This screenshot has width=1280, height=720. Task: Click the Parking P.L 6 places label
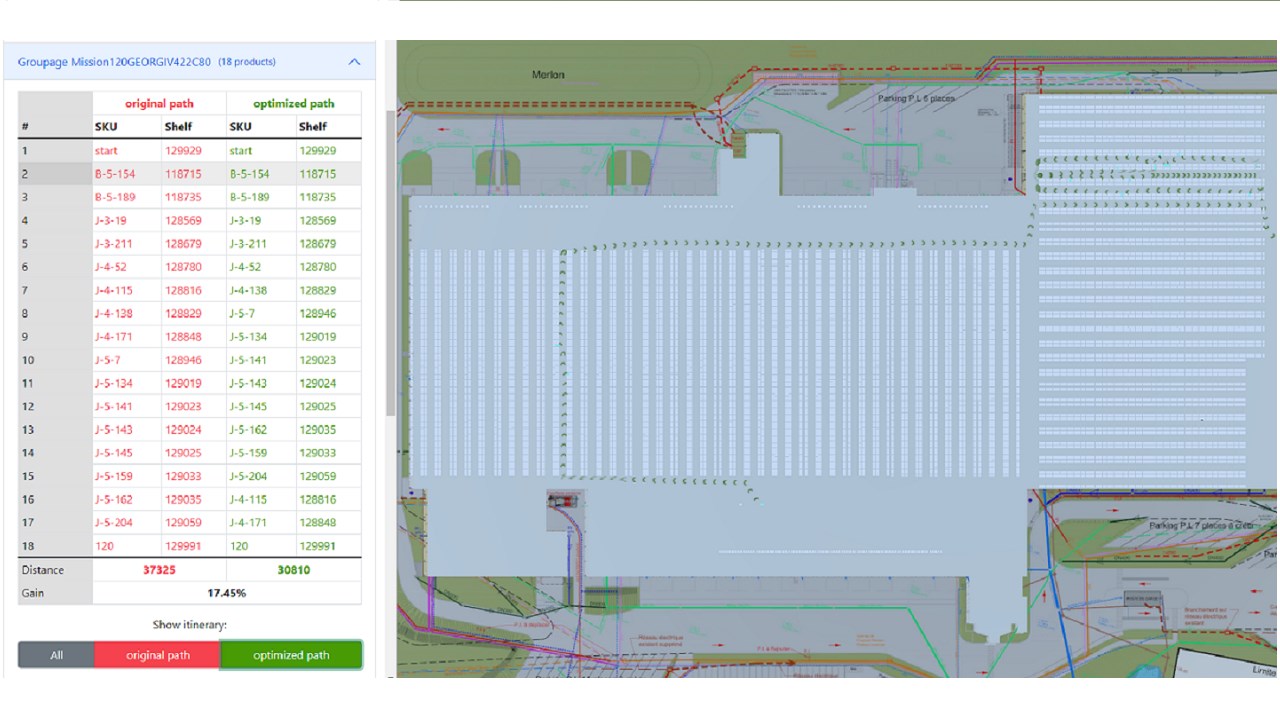(916, 99)
